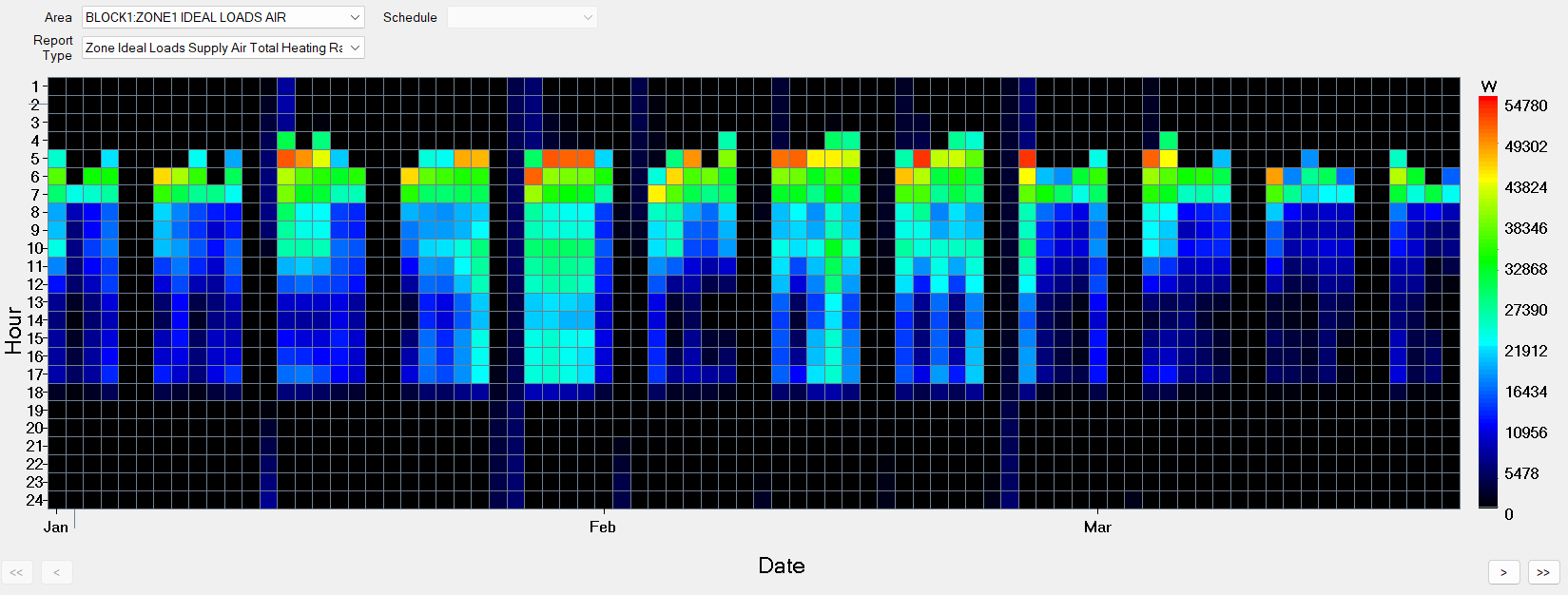
Task: Click the Jan marker on the date axis
Action: [x=56, y=527]
